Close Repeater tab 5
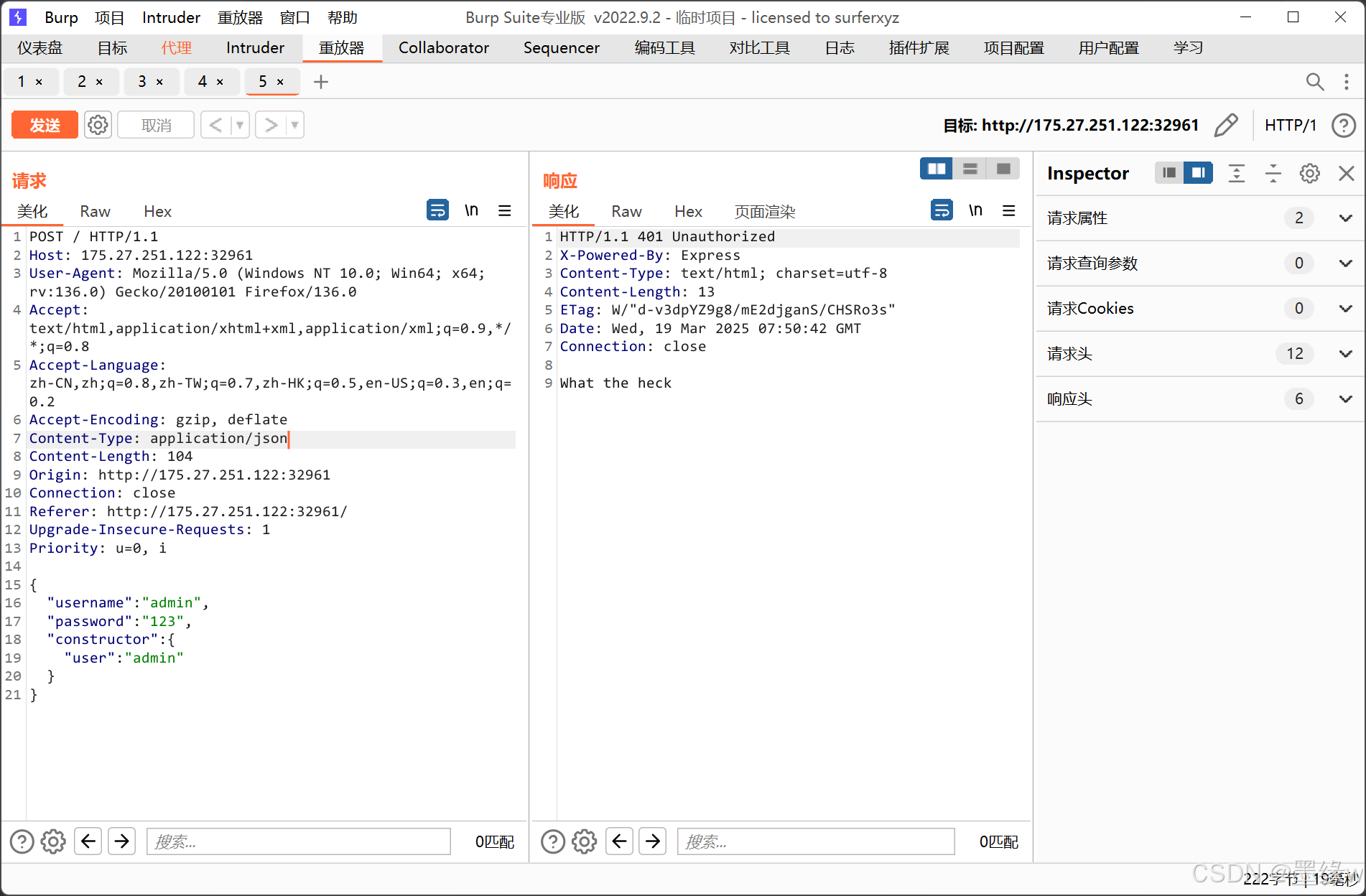 pyautogui.click(x=280, y=82)
